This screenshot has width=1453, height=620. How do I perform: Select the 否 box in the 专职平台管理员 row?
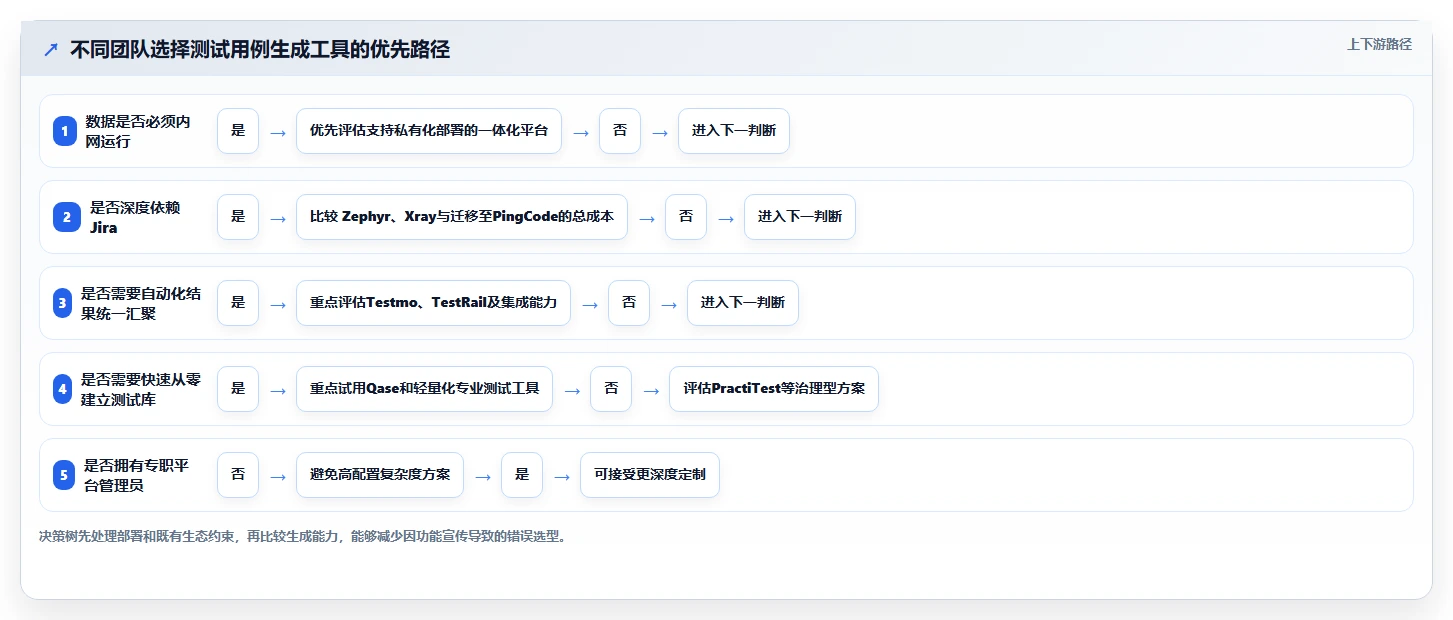[x=238, y=475]
